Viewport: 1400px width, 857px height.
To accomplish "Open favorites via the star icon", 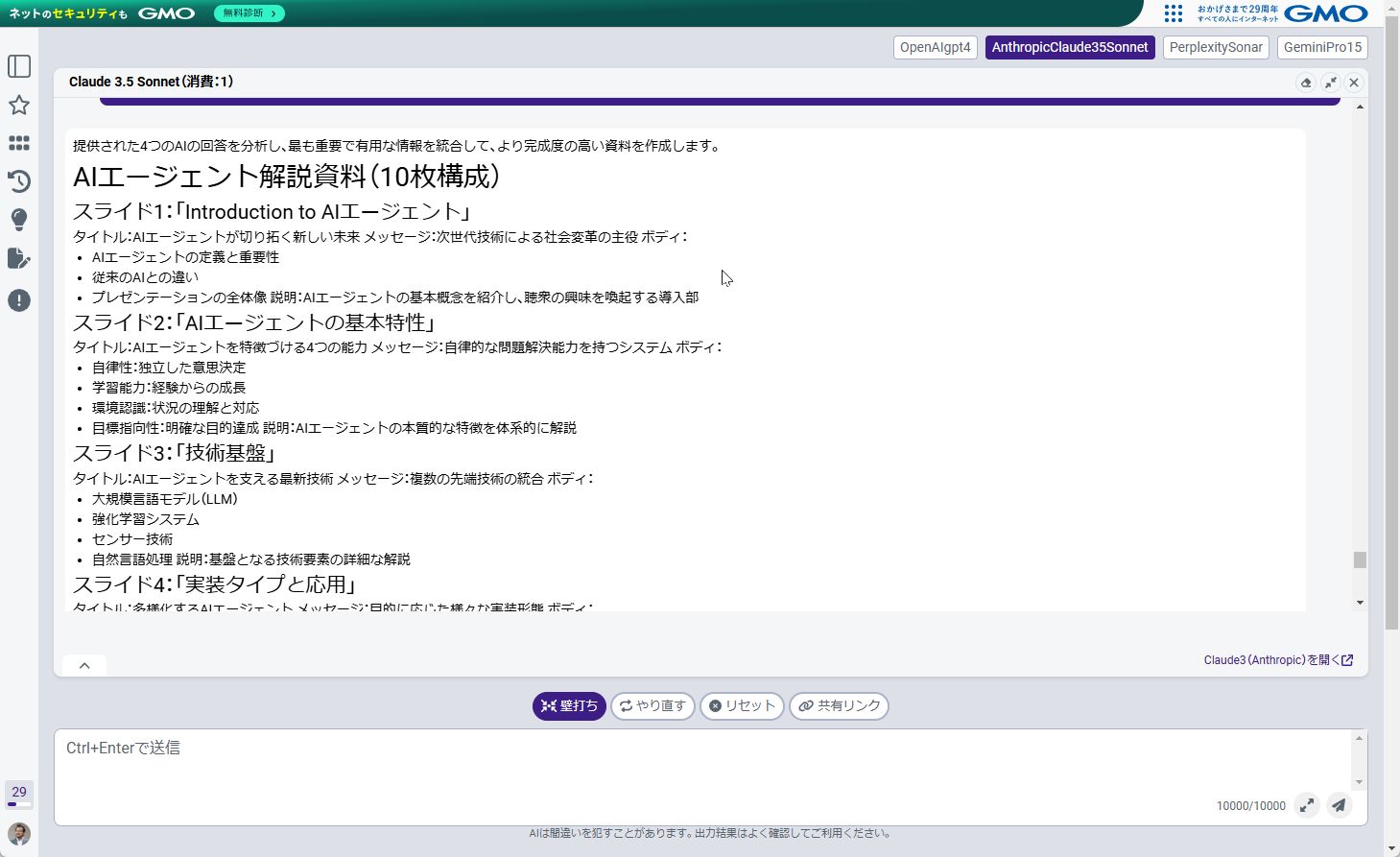I will point(19,107).
